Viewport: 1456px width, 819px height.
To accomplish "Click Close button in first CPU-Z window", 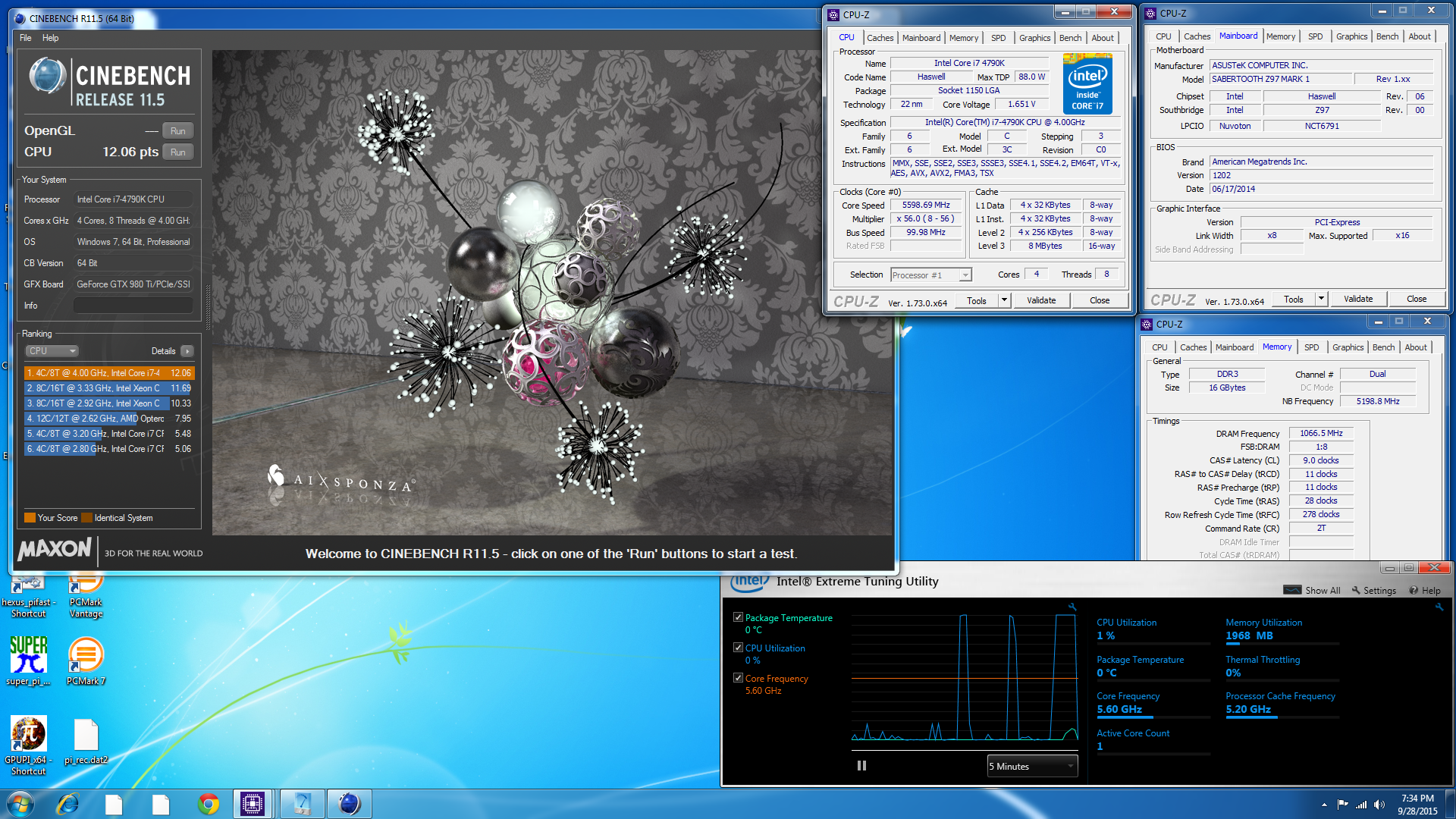I will tap(1100, 300).
